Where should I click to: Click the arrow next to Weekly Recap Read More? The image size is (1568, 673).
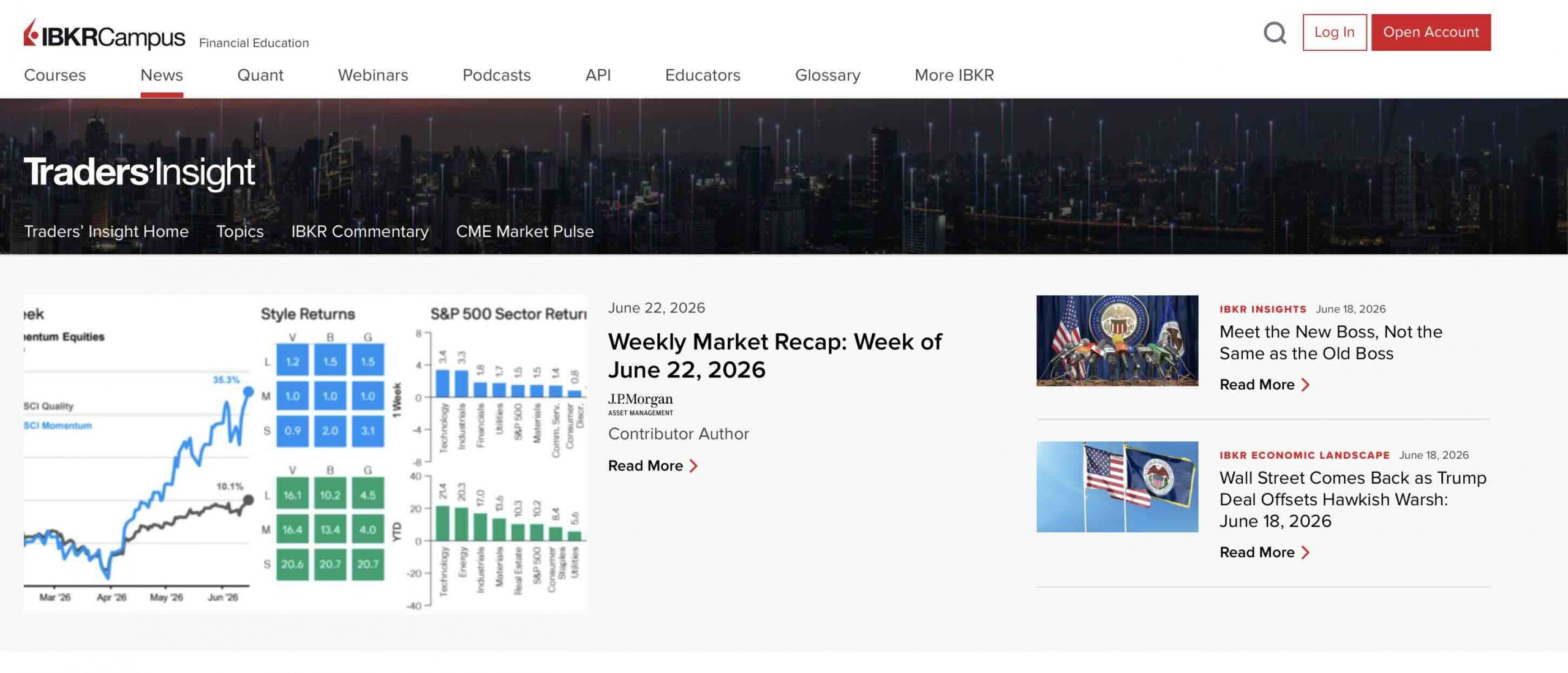pos(693,466)
